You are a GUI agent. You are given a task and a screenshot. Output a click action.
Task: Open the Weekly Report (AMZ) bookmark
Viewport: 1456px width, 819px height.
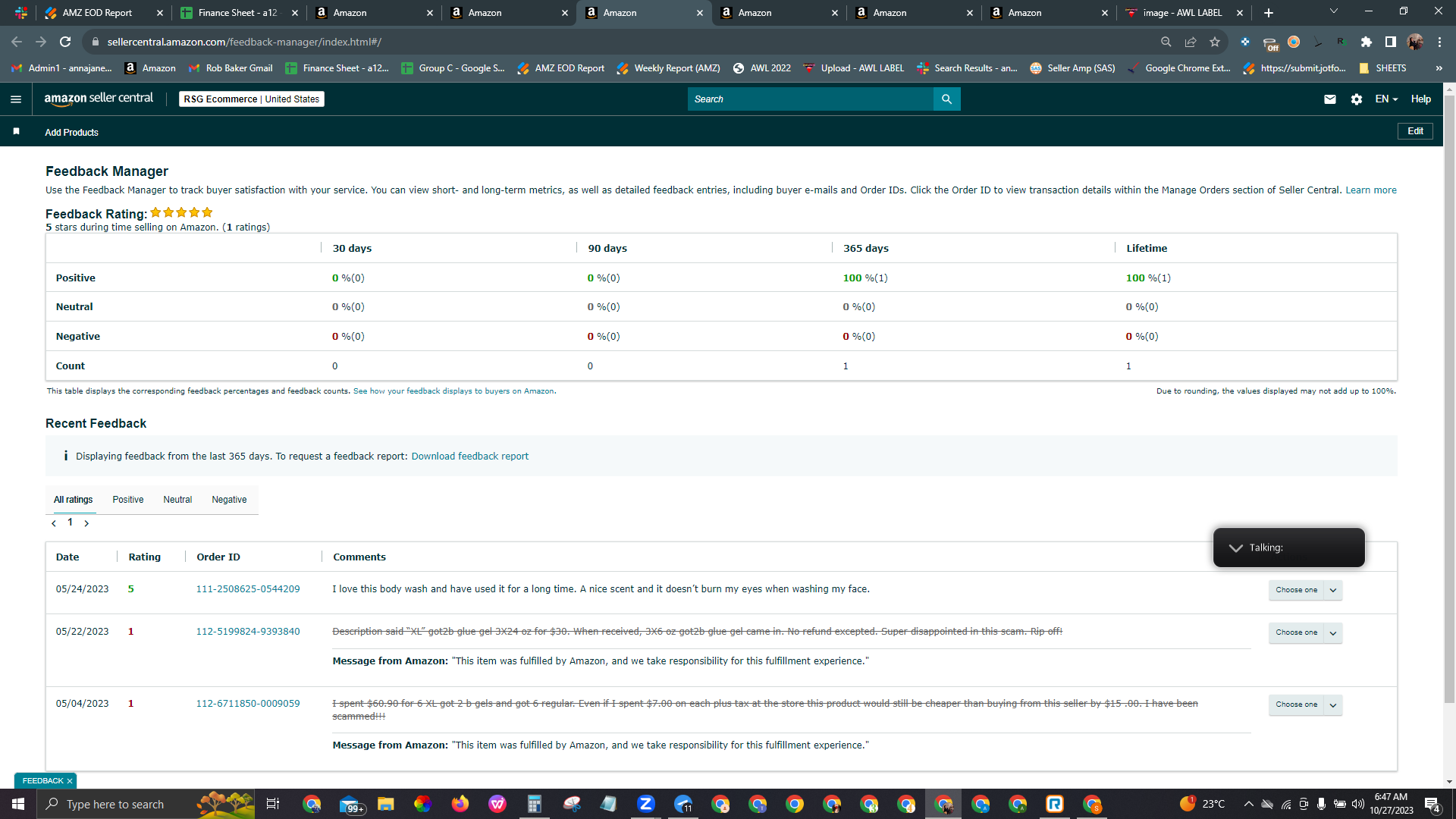[x=668, y=68]
